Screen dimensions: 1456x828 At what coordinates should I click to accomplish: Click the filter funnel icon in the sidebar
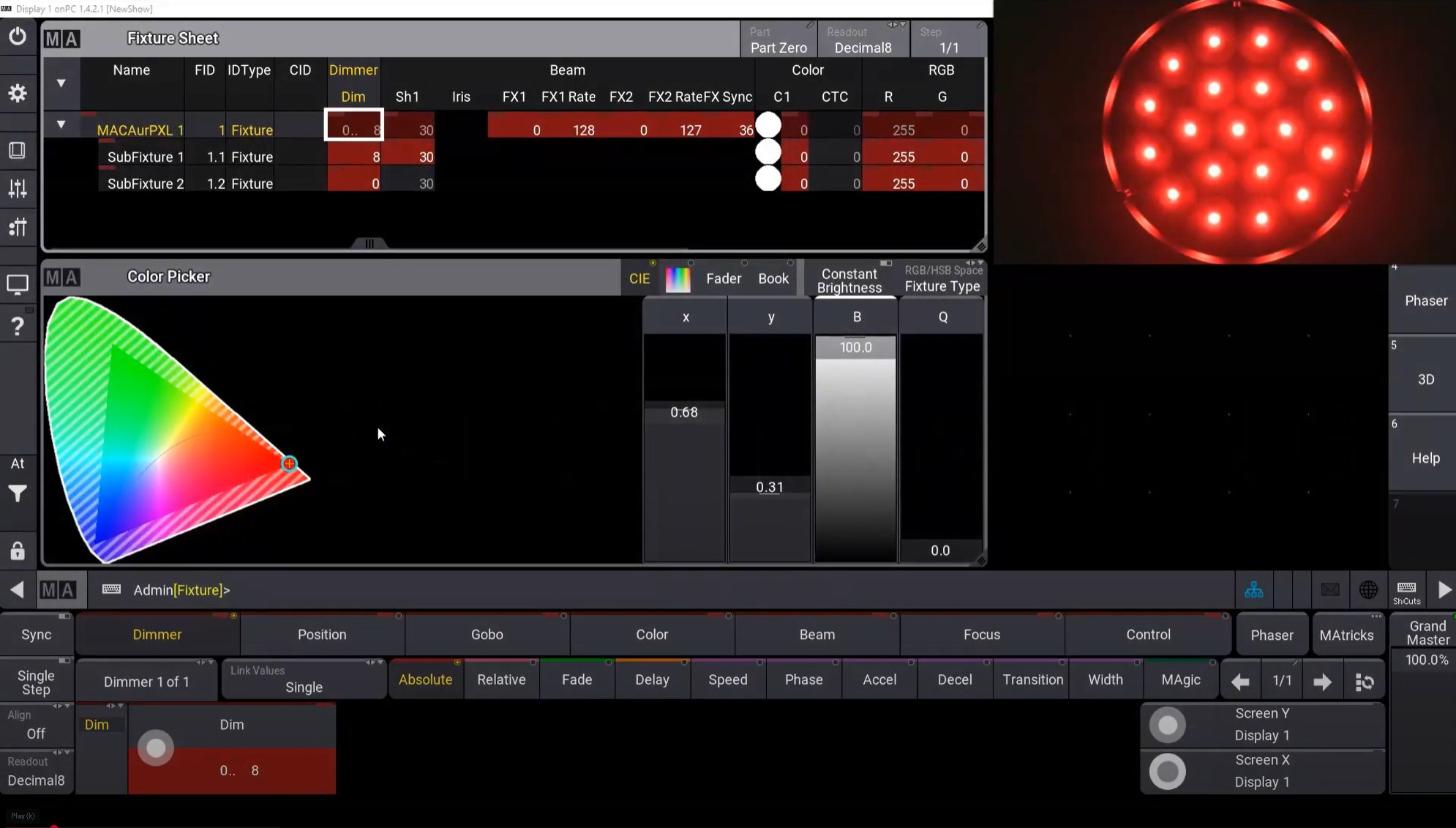[x=18, y=493]
